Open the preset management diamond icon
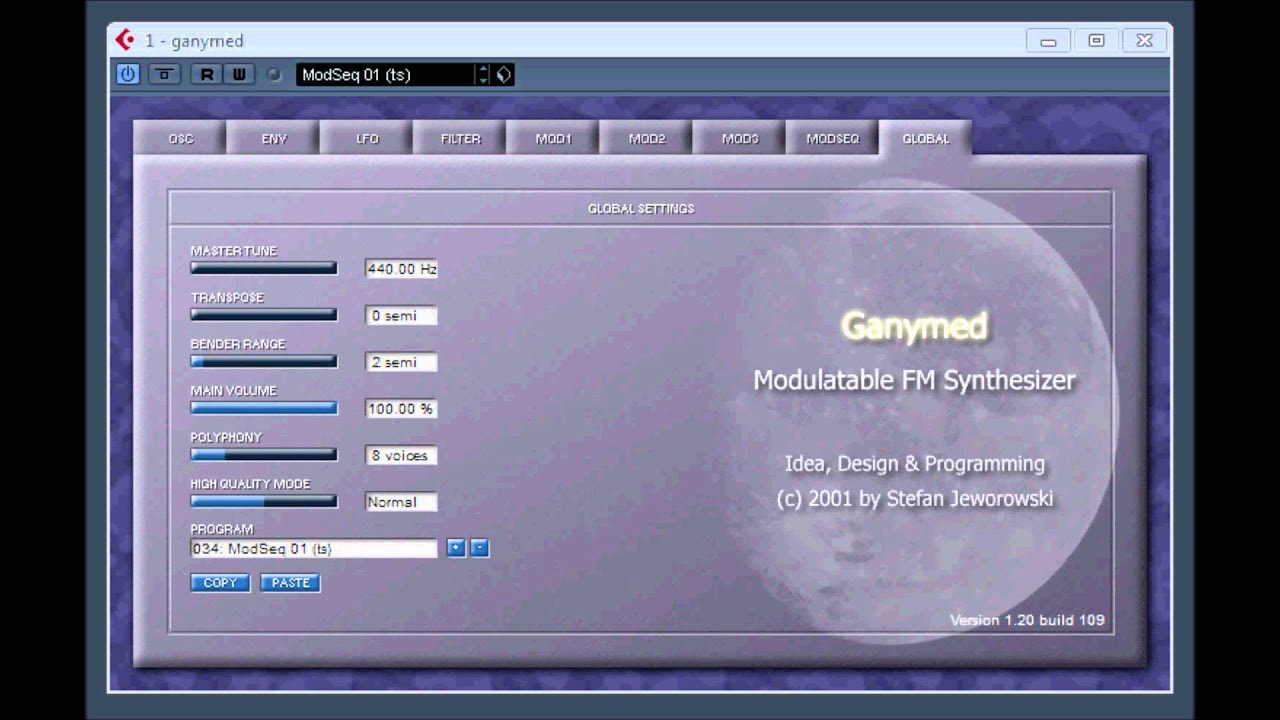Viewport: 1280px width, 720px height. coord(503,75)
